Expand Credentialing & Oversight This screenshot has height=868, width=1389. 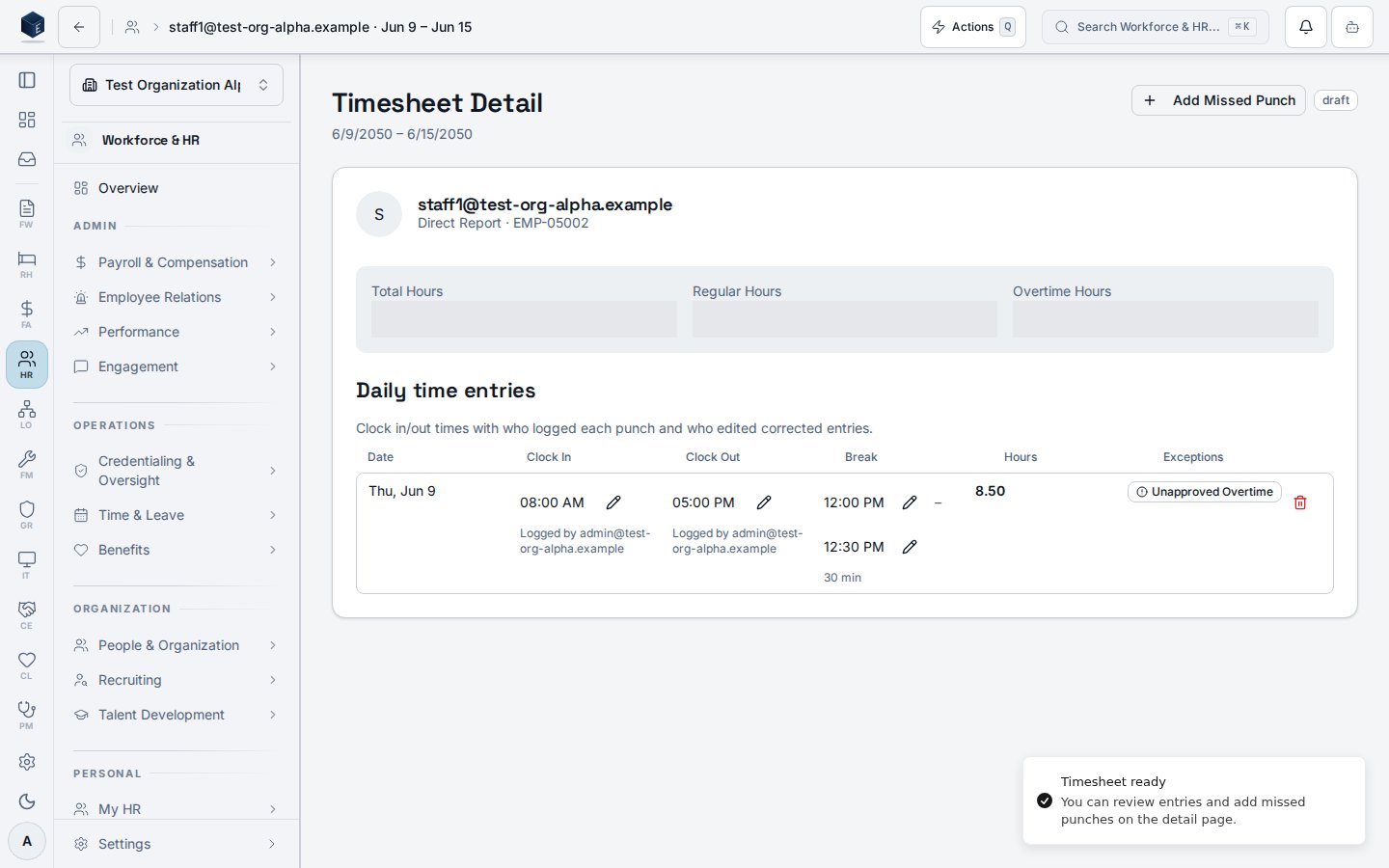[x=177, y=471]
